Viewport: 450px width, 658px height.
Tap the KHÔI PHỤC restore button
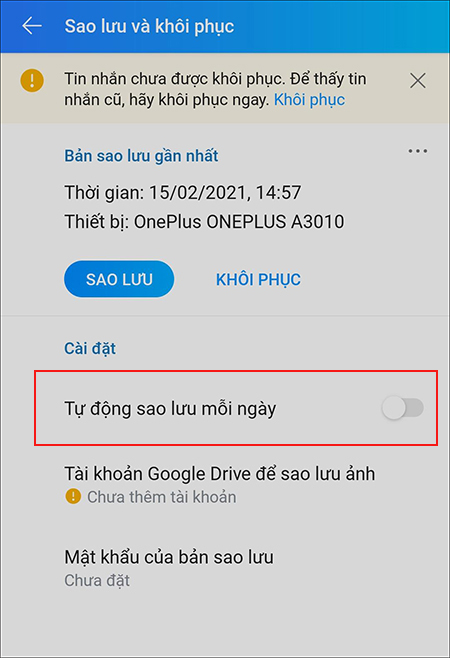click(258, 279)
